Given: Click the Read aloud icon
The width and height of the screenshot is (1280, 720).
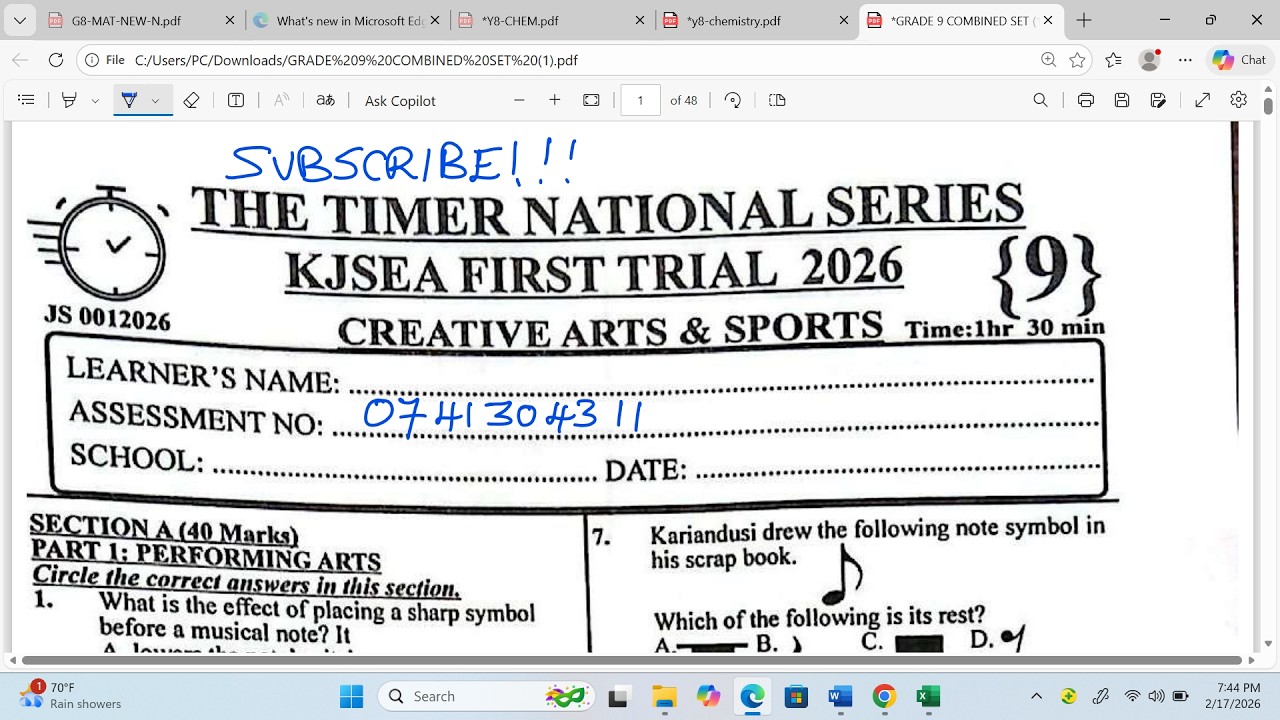Looking at the screenshot, I should (x=282, y=100).
